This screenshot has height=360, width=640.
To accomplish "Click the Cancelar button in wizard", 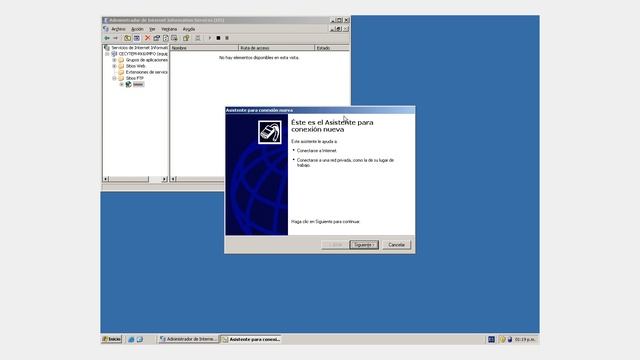I will tap(396, 244).
